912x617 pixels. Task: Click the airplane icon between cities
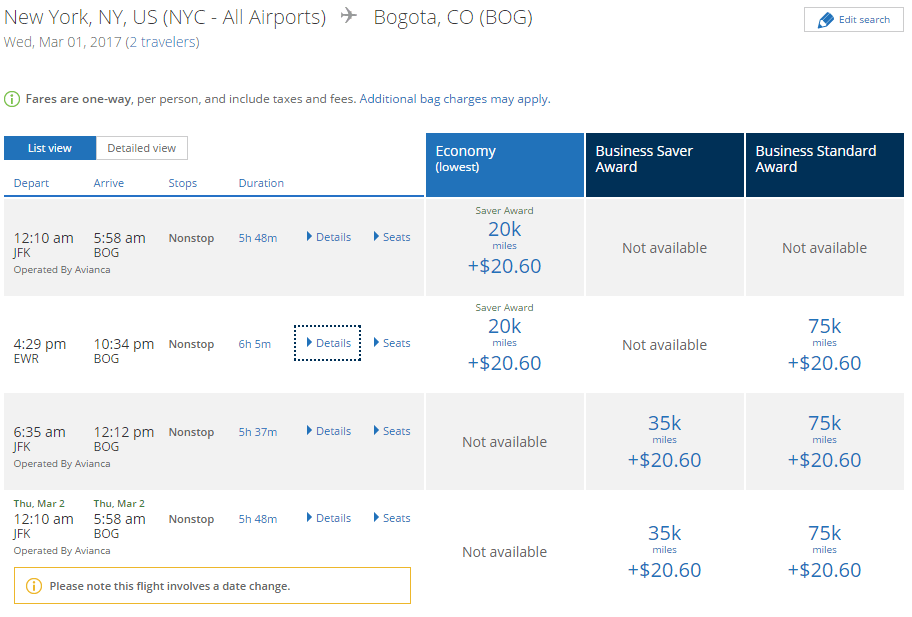[348, 15]
